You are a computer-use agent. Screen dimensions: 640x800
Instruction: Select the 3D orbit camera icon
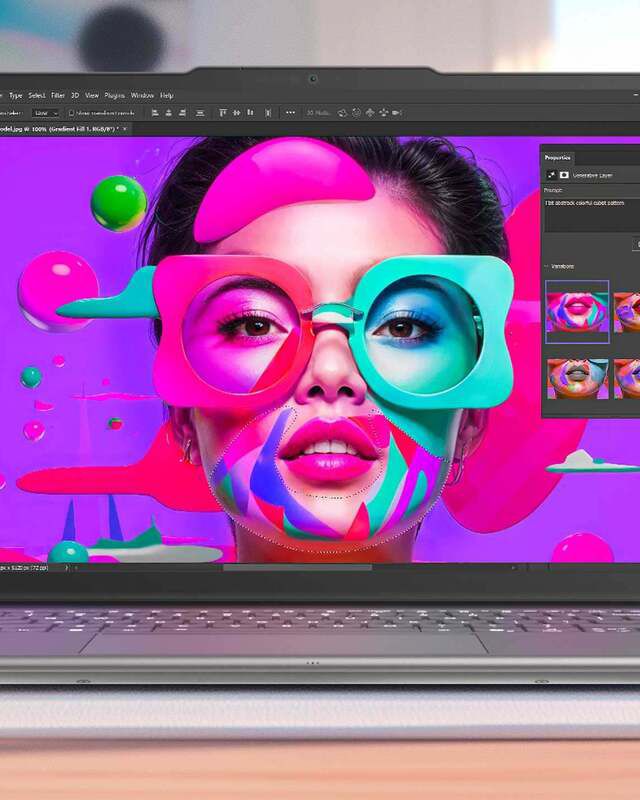coord(342,113)
